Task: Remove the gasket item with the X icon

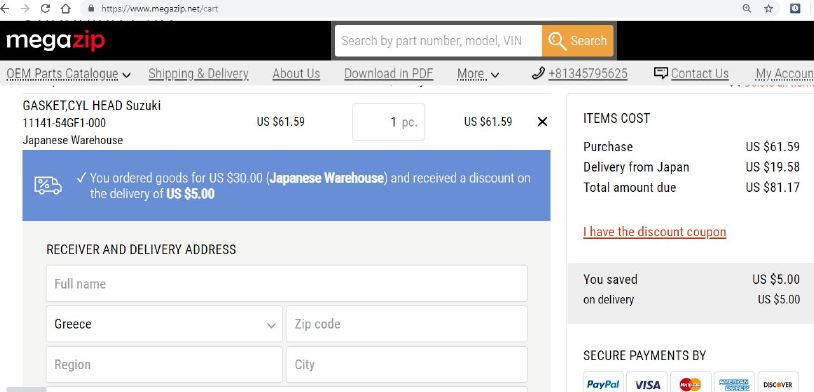Action: [542, 122]
